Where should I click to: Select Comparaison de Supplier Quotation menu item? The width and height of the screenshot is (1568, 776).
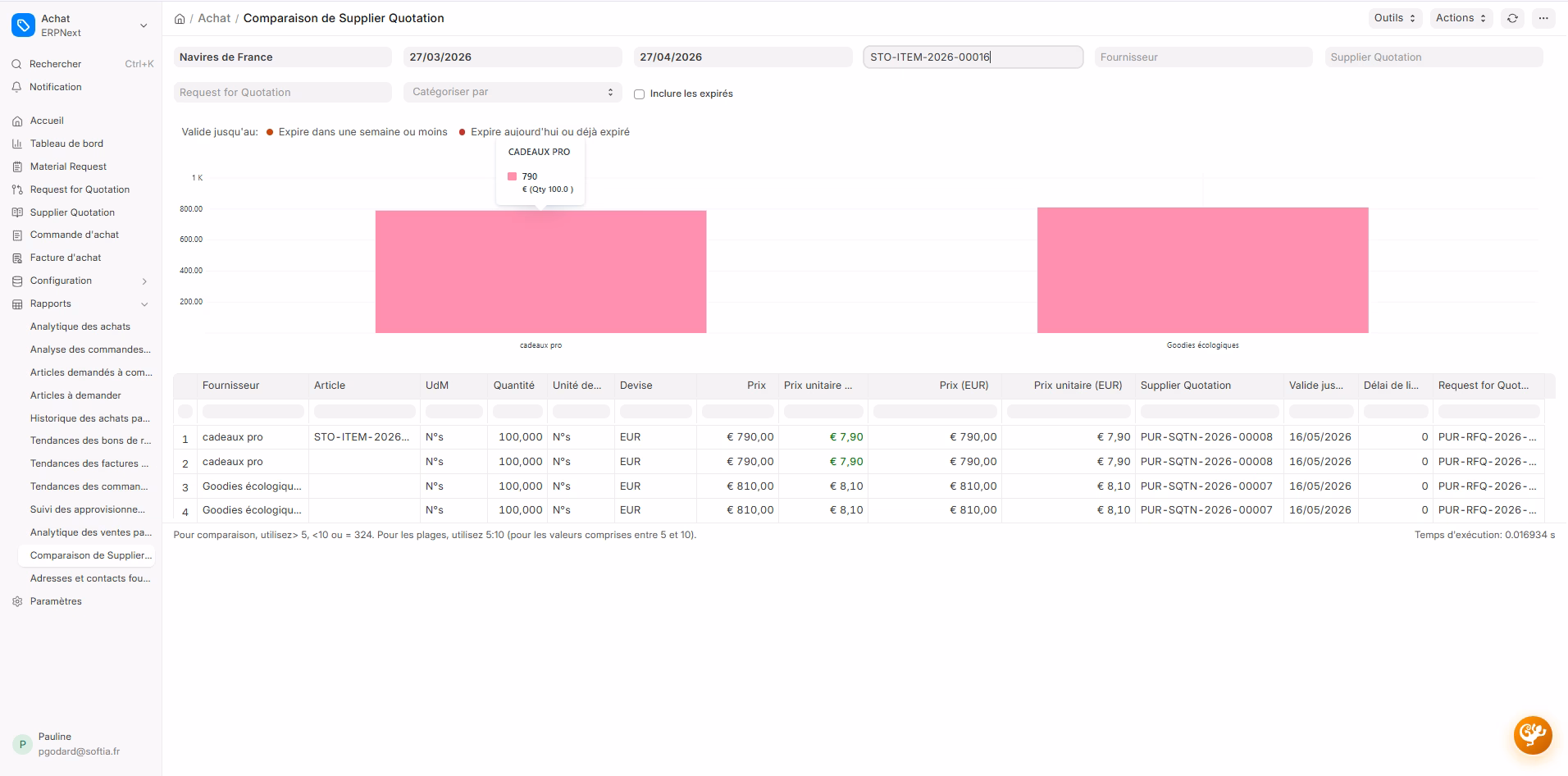[x=86, y=555]
